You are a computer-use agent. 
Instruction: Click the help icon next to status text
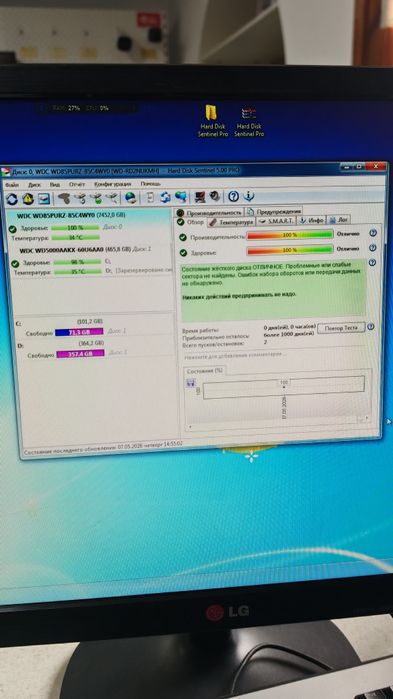[x=373, y=263]
